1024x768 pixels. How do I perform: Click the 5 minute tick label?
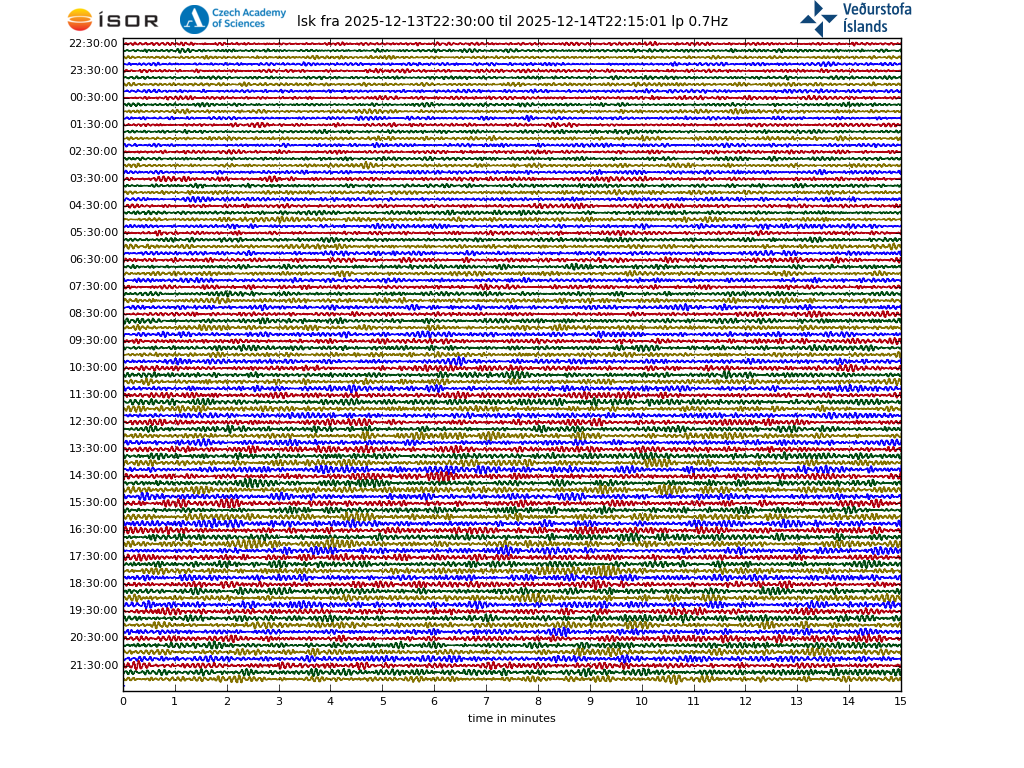point(382,701)
